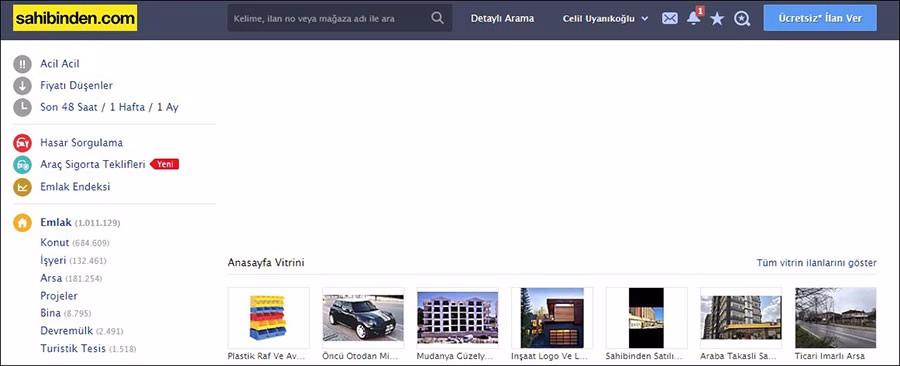Select Konut subcategory
The image size is (900, 366).
(x=55, y=243)
